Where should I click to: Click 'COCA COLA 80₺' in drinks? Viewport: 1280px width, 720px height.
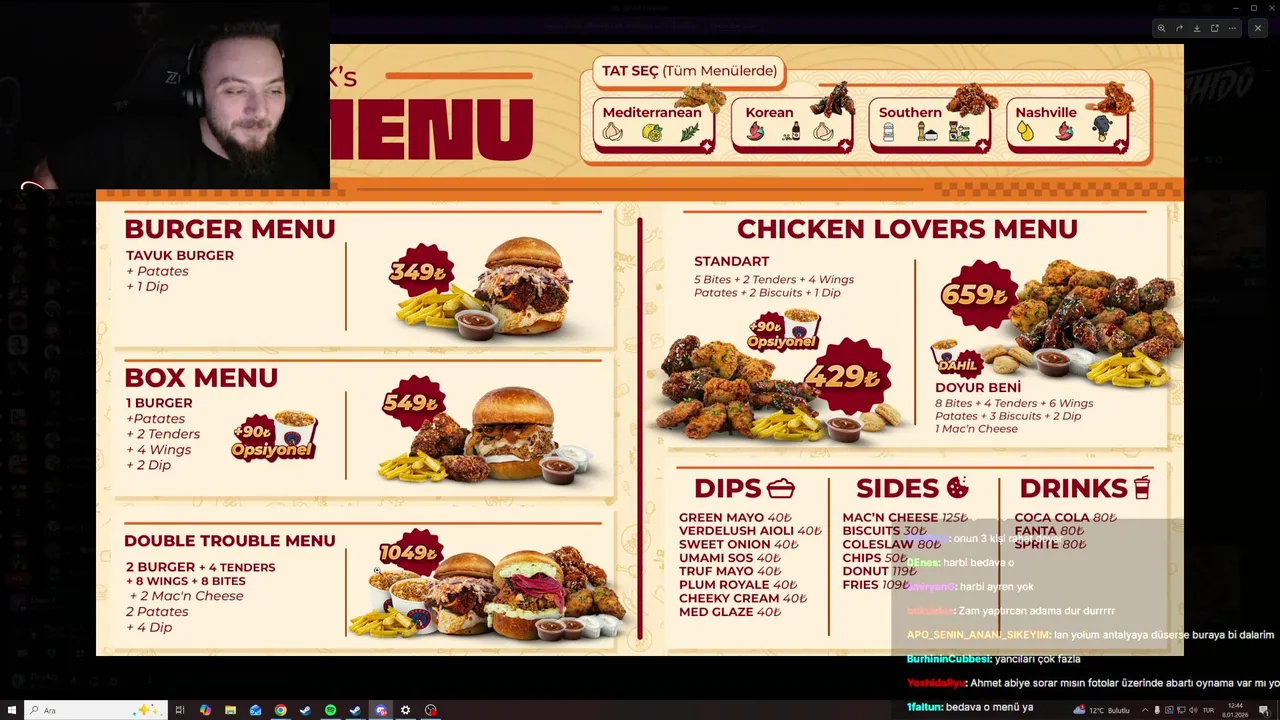pyautogui.click(x=1065, y=518)
